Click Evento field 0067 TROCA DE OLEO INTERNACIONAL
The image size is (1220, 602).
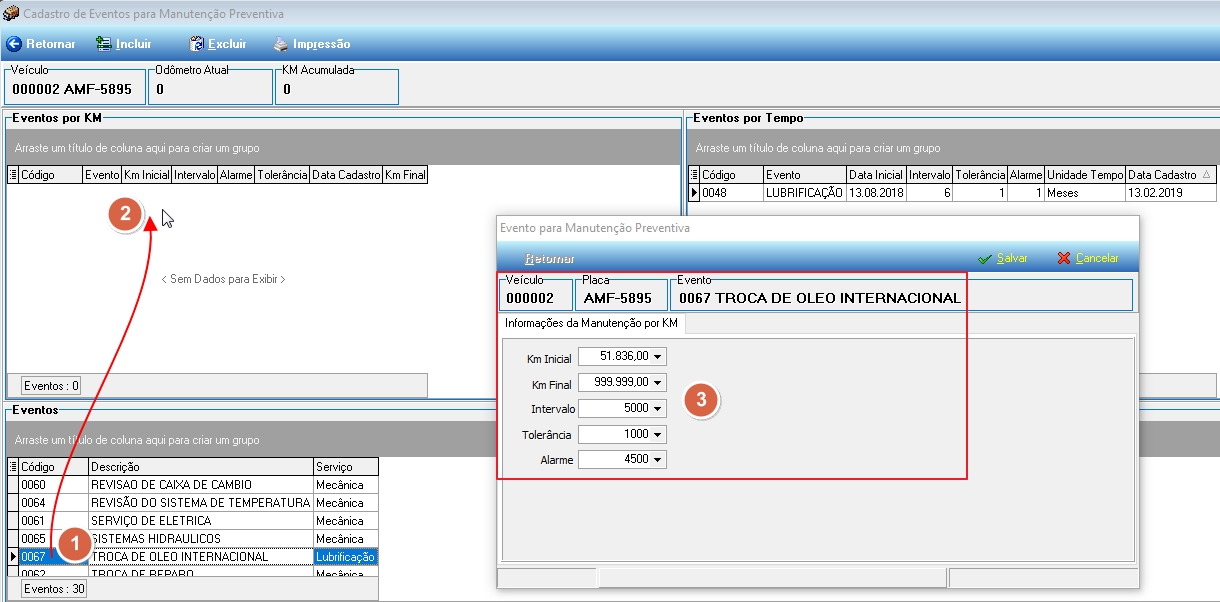point(901,297)
